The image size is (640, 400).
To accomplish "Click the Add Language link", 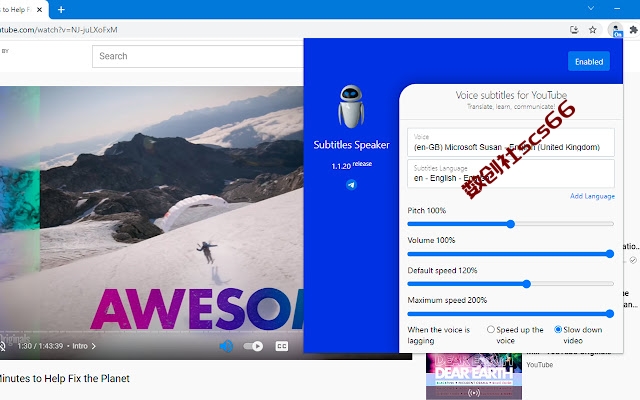I will [x=592, y=196].
